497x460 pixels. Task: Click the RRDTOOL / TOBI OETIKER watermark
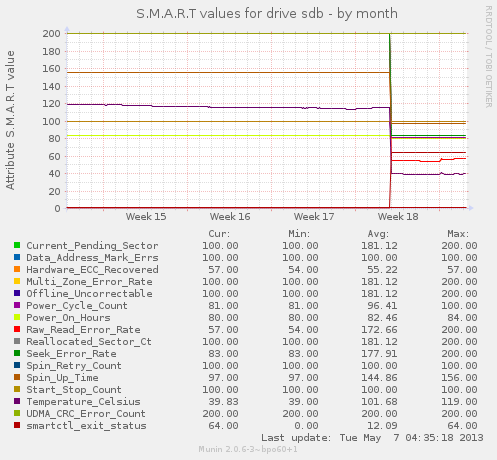click(488, 56)
